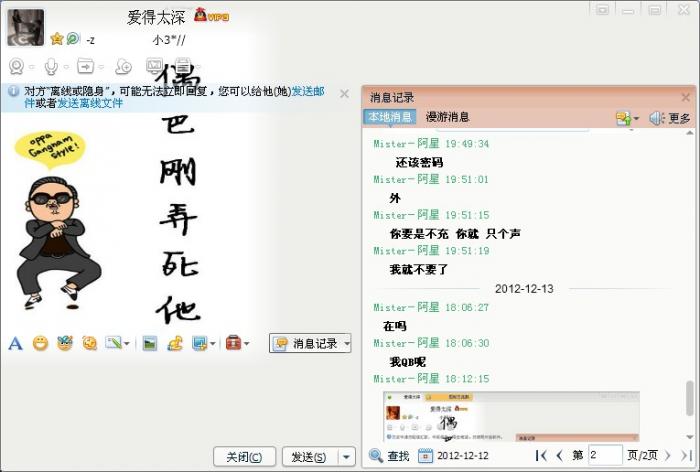Click the yellow star icon under the avatar
This screenshot has height=472, width=700.
(57, 39)
